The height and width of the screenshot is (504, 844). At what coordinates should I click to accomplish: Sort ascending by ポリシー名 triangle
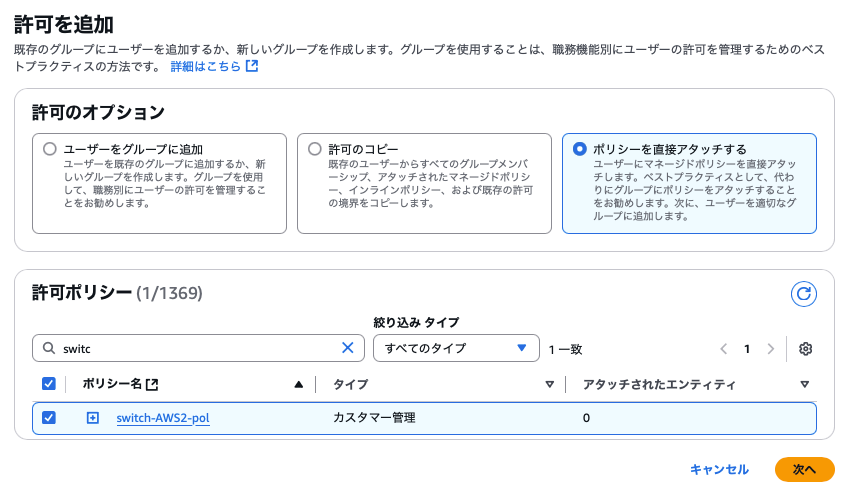click(x=298, y=385)
